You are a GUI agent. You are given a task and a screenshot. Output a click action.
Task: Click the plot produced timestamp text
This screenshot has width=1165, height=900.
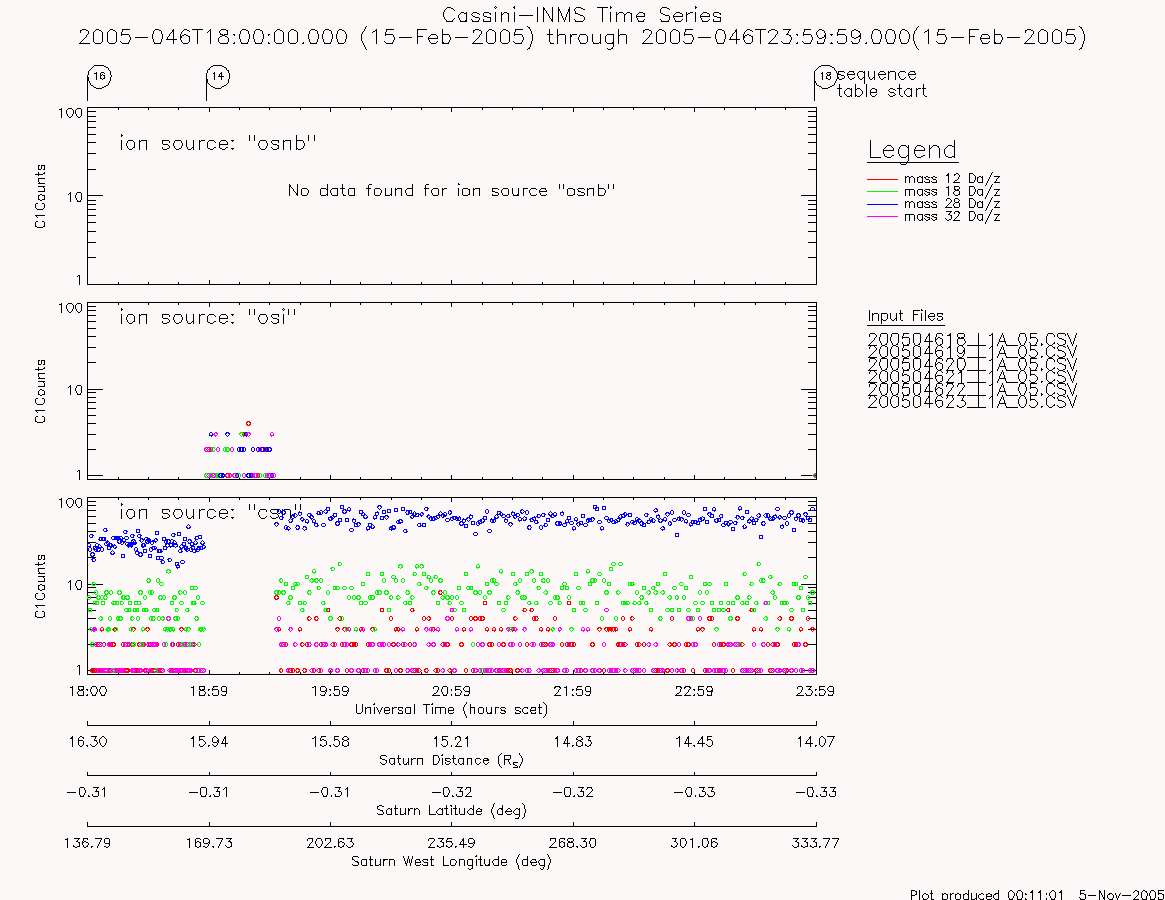tap(1036, 894)
